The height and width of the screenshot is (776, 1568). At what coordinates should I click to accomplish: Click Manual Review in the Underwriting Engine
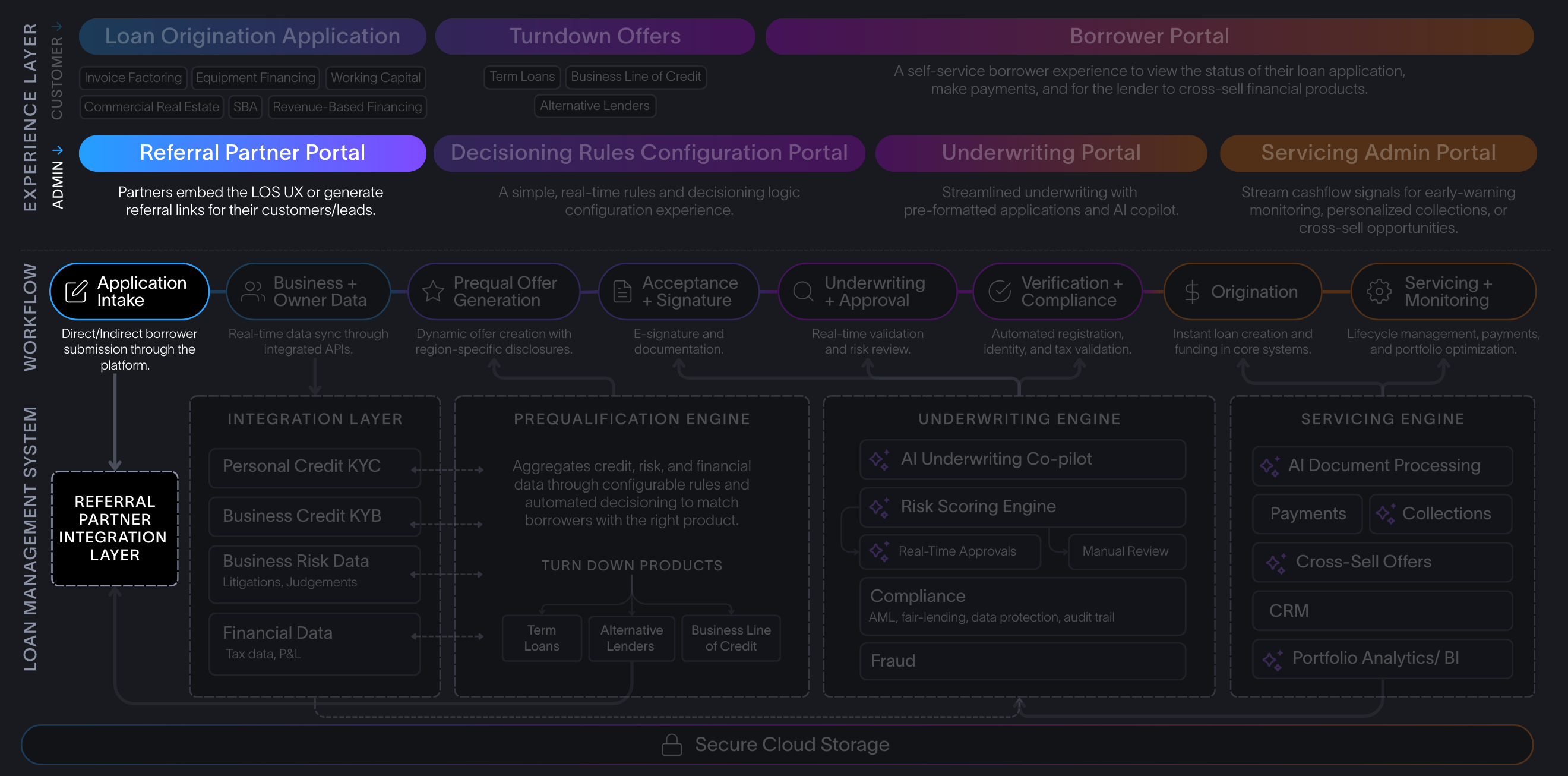tap(1126, 551)
